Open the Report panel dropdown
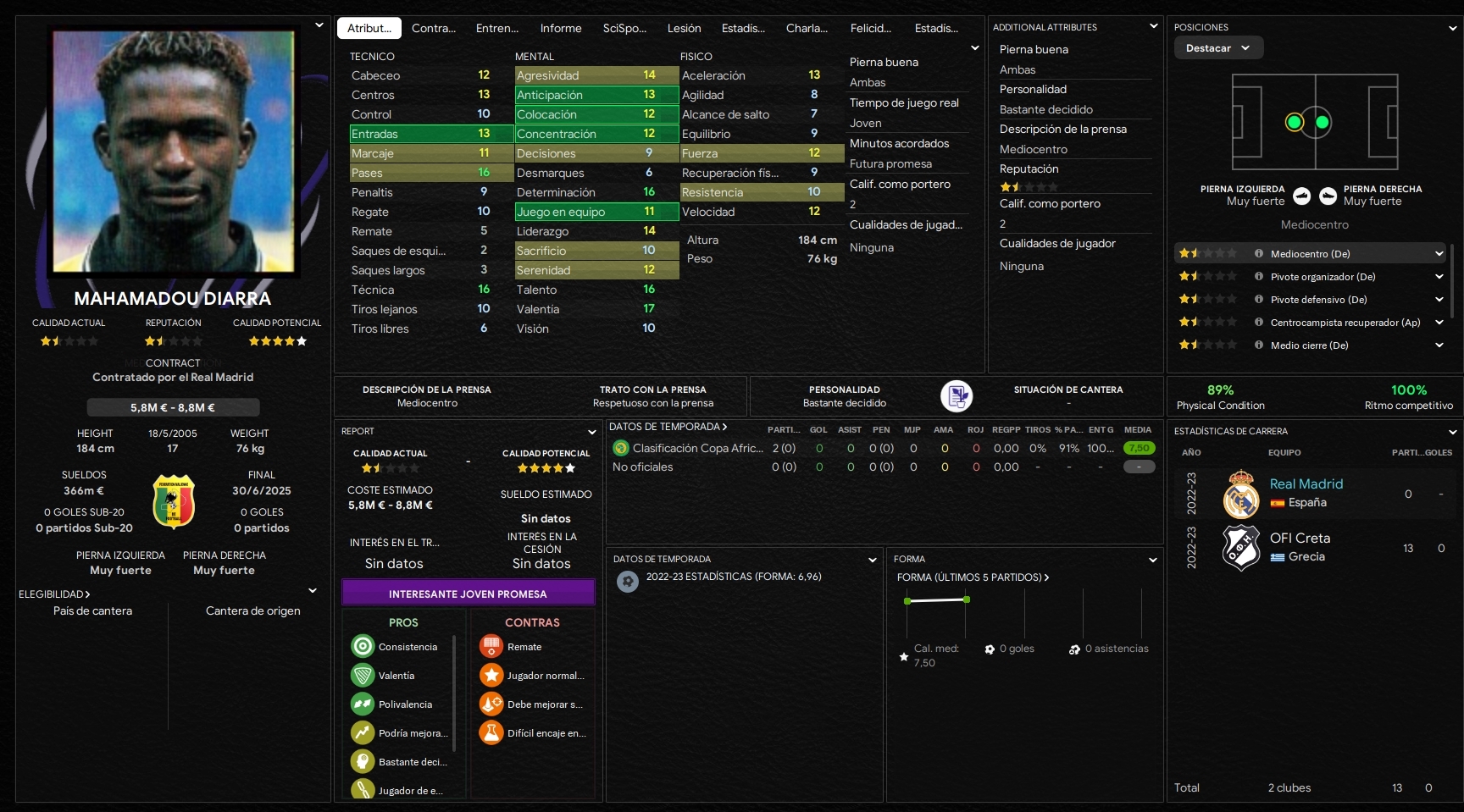This screenshot has width=1464, height=812. [592, 432]
